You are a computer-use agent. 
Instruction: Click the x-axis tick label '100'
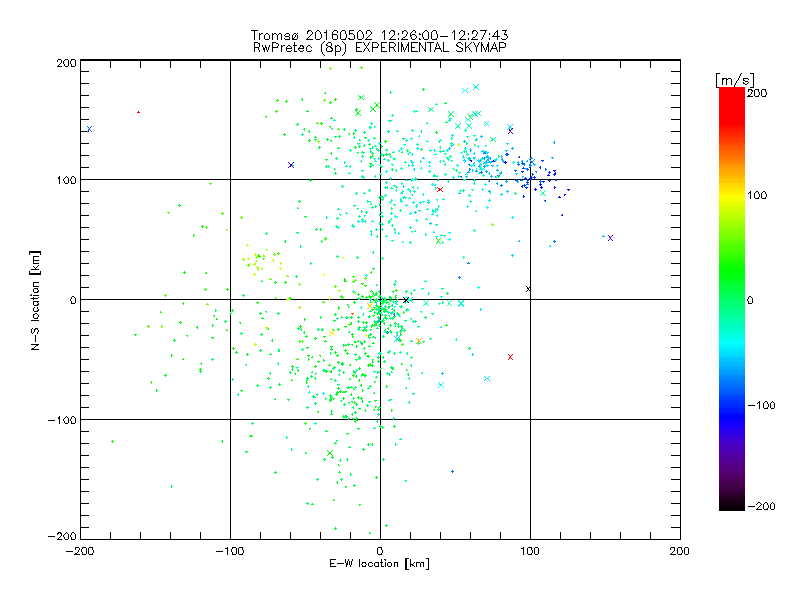pos(530,551)
